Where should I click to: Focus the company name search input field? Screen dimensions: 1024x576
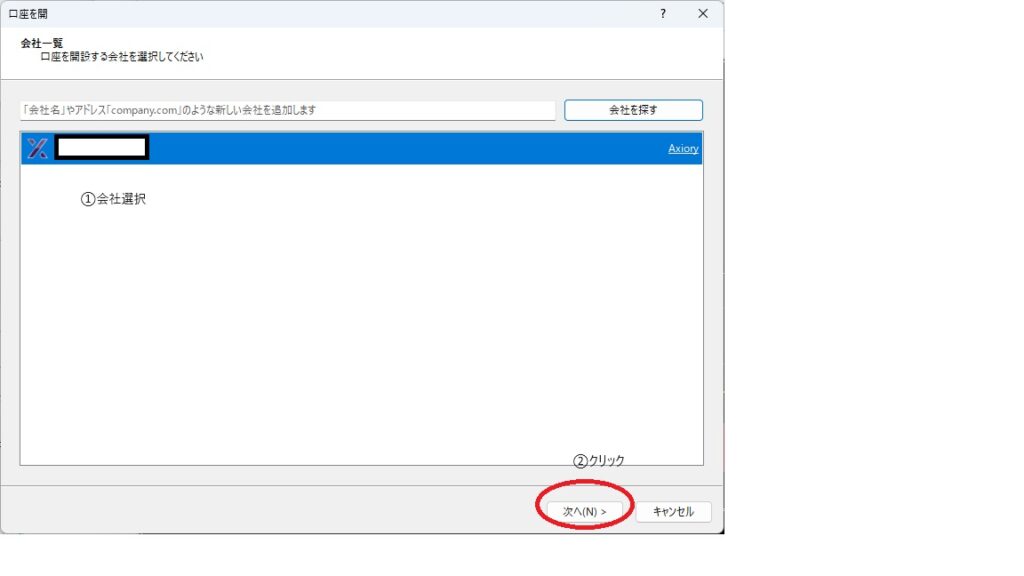[x=287, y=110]
